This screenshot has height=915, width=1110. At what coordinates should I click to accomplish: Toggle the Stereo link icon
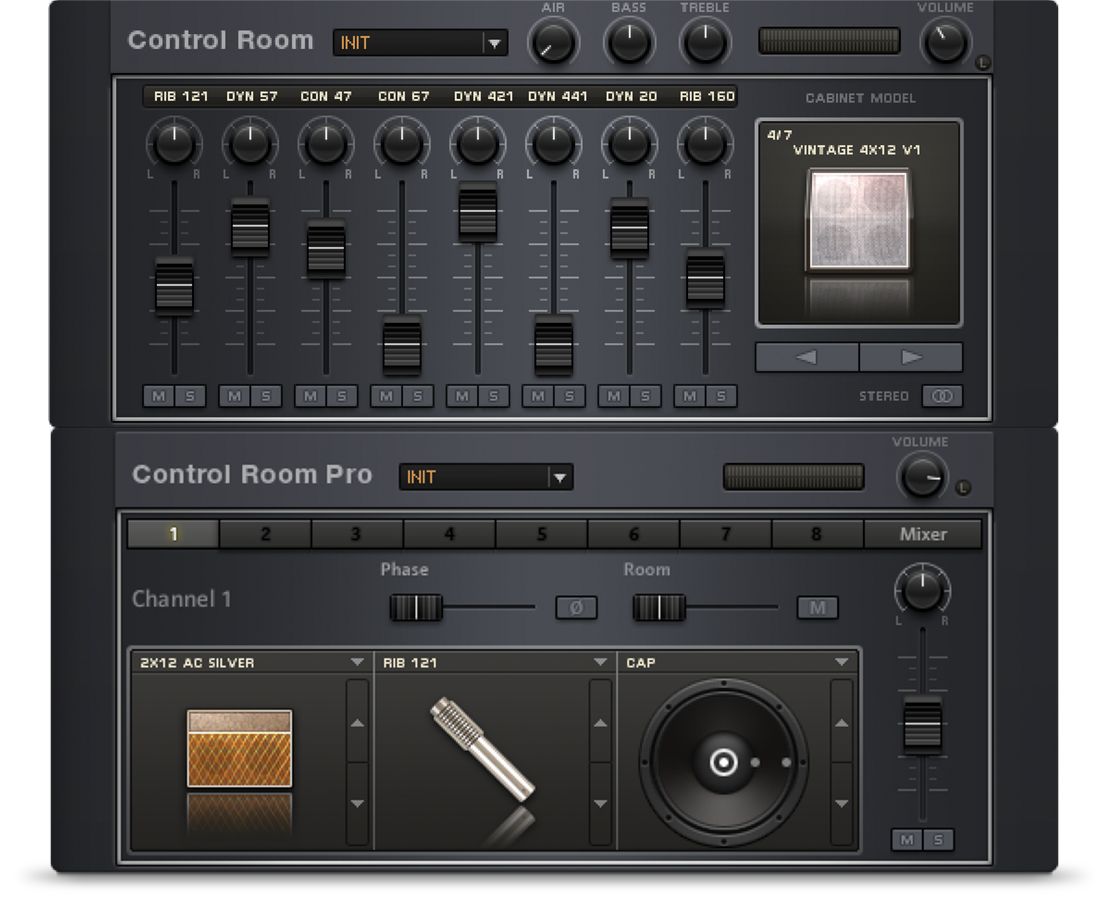pyautogui.click(x=941, y=396)
